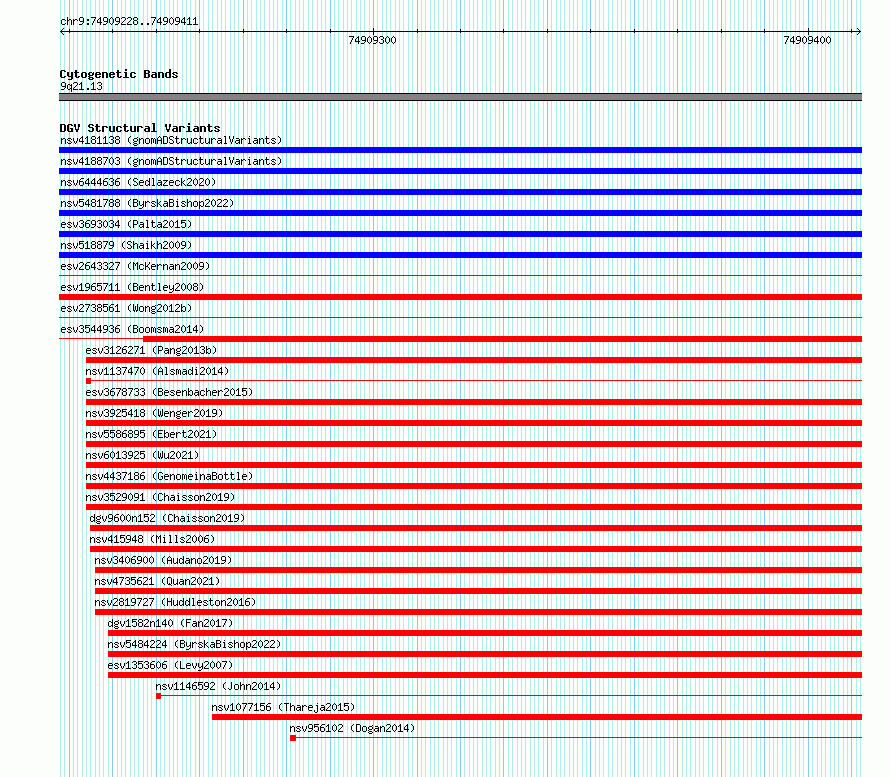Select esv1965711 (Bentley2008) entry
Viewport: 890px width, 777px height.
[x=132, y=287]
